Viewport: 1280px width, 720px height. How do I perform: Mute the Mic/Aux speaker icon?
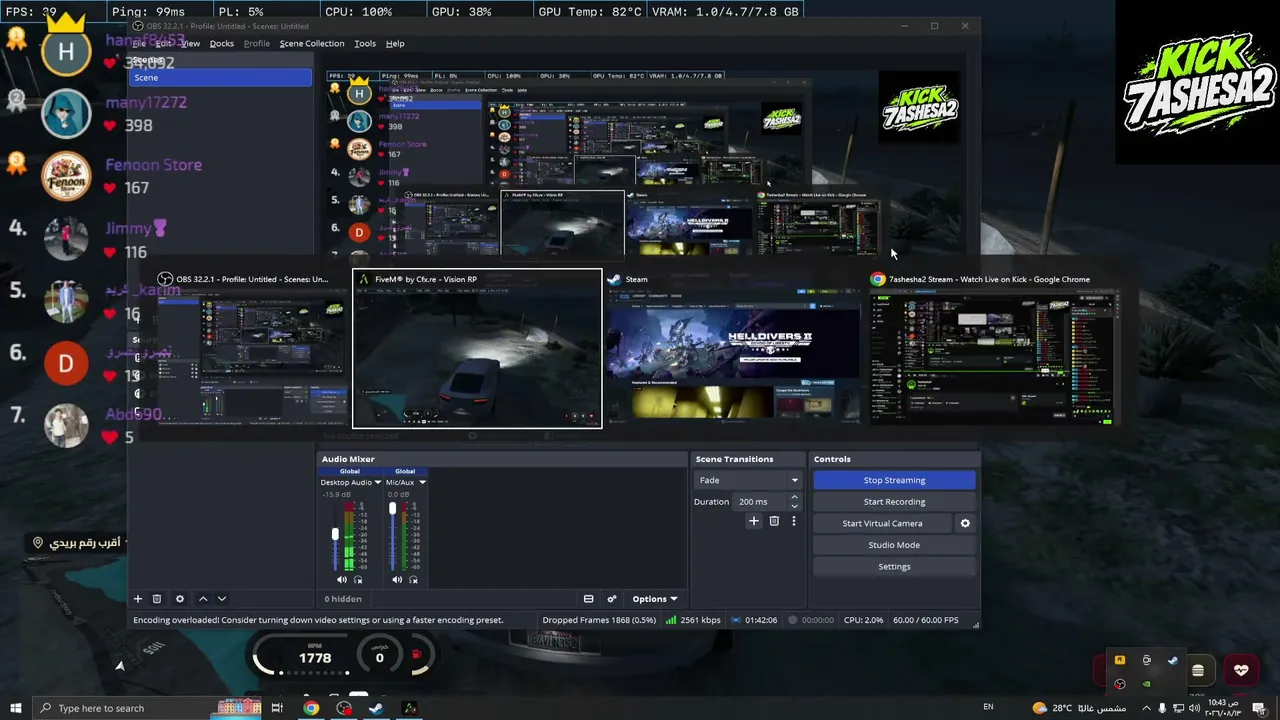click(x=397, y=580)
